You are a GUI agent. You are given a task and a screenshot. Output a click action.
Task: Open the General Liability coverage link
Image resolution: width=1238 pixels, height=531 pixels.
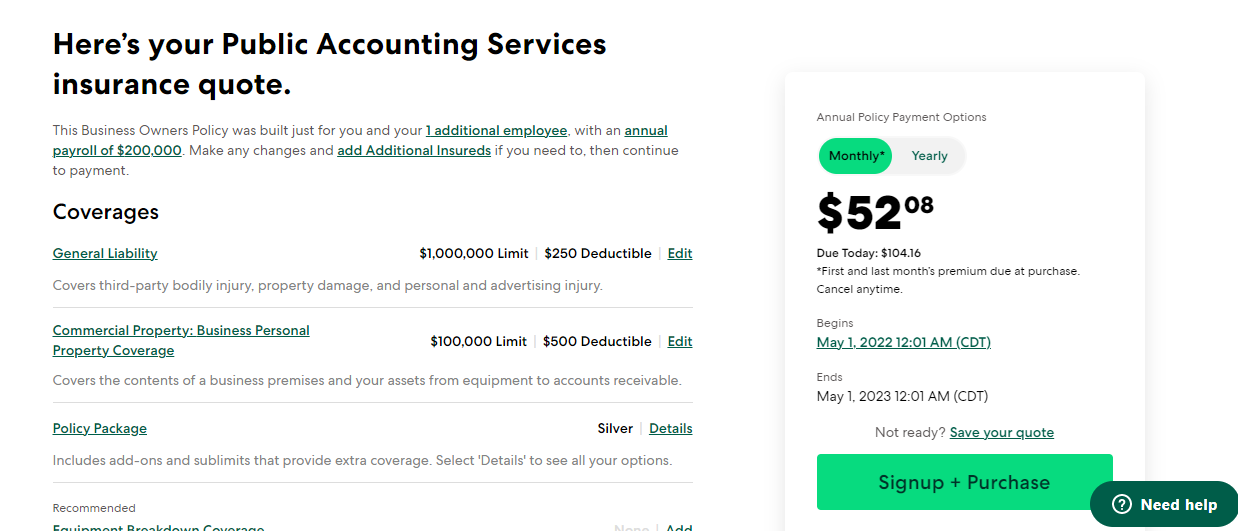[105, 254]
